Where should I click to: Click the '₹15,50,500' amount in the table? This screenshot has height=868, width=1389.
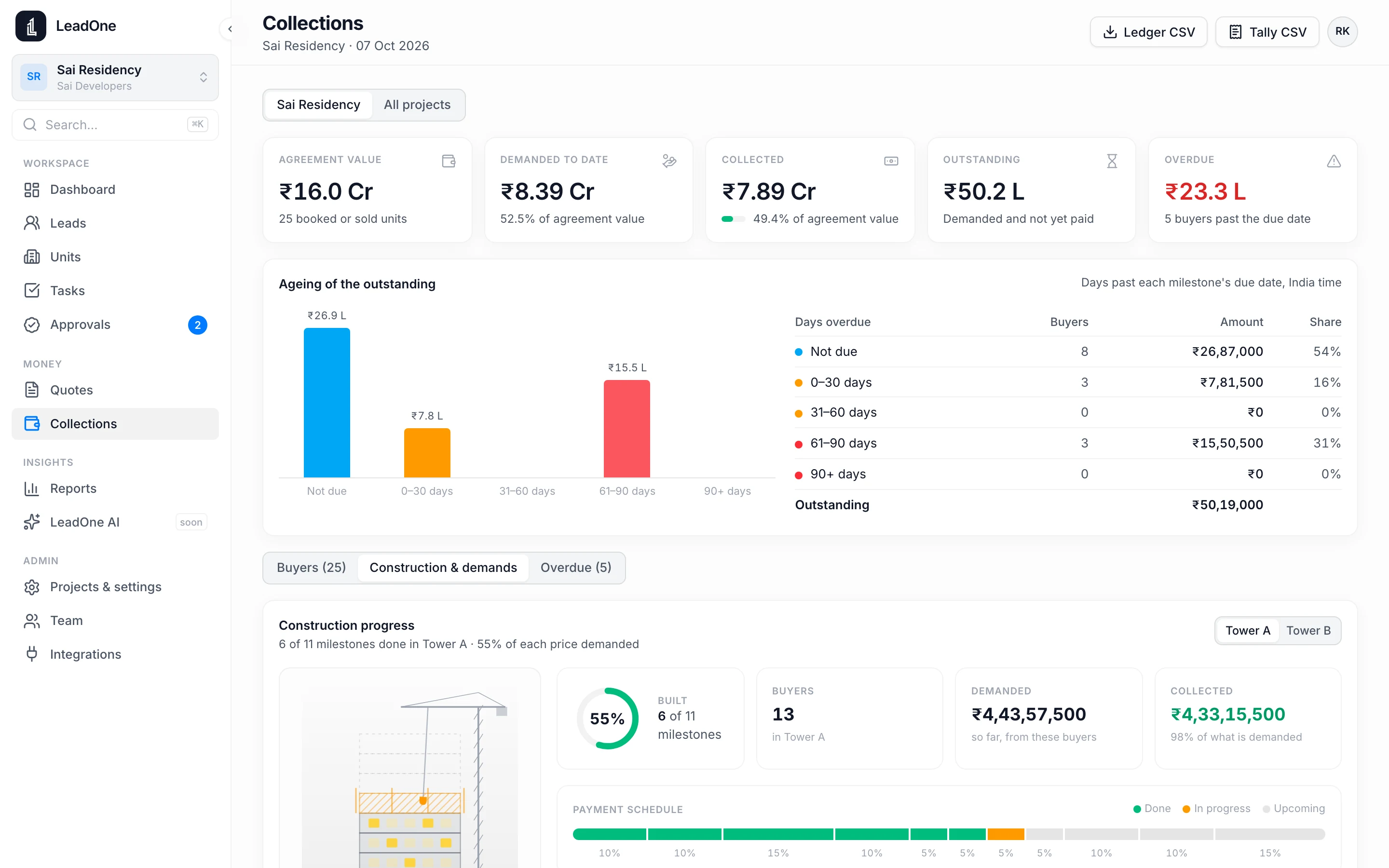(1228, 443)
